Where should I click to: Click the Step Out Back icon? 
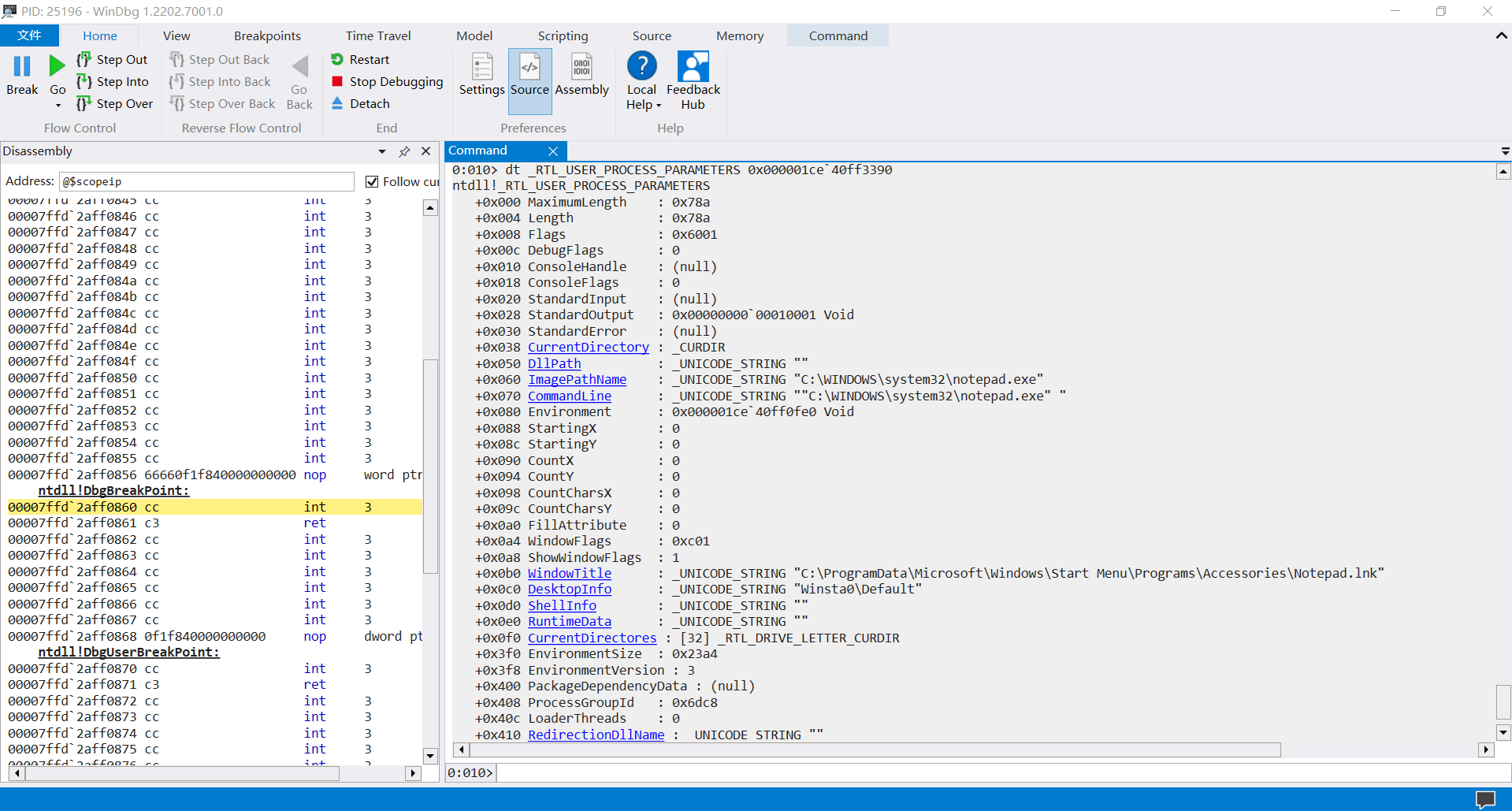tap(176, 59)
